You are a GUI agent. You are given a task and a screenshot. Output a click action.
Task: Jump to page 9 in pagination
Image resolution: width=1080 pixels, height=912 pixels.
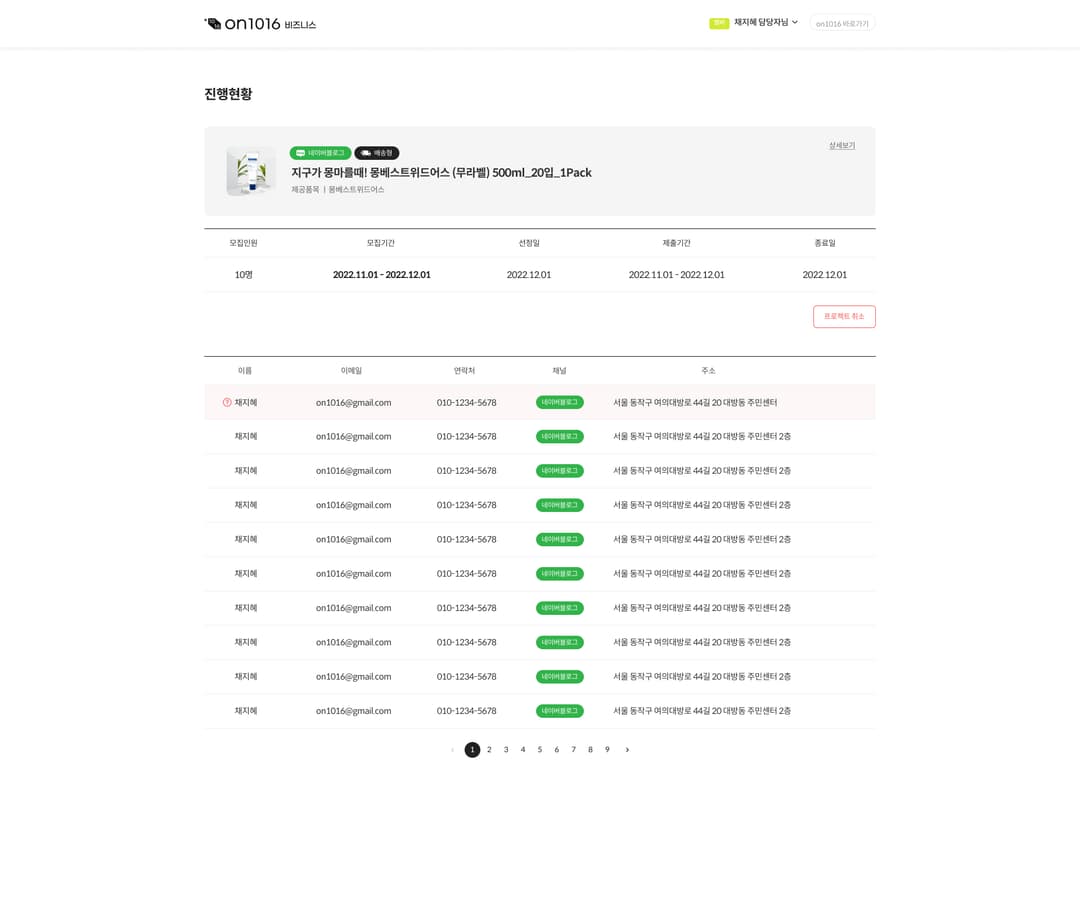607,750
